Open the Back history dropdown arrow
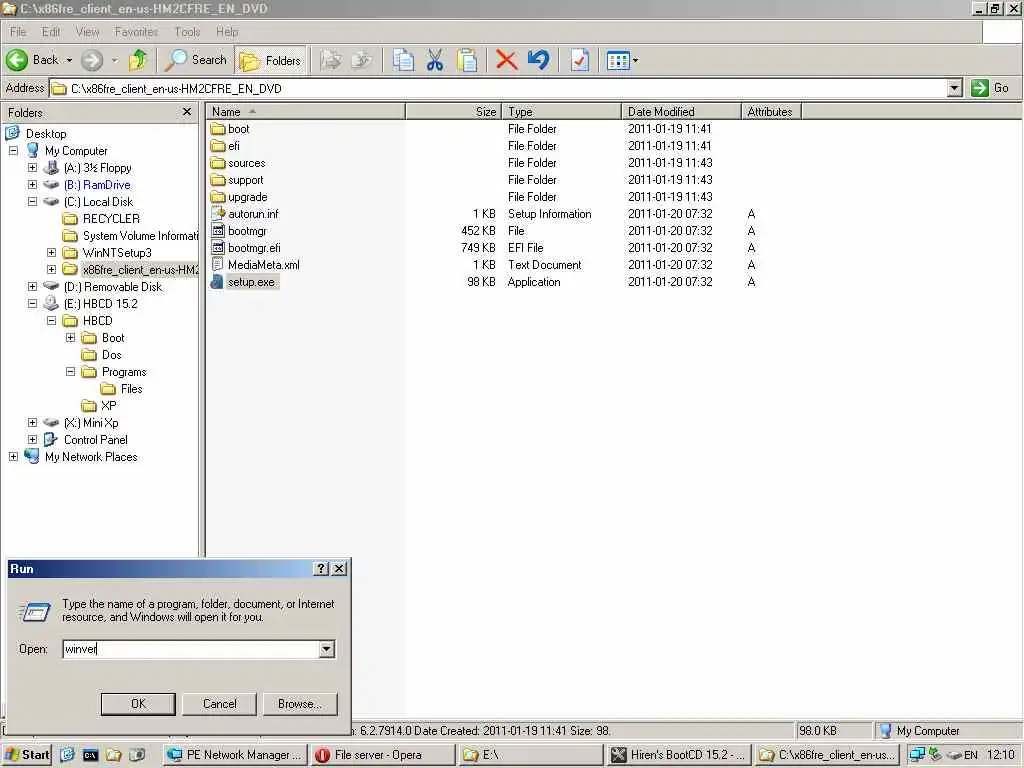The width and height of the screenshot is (1024, 768). tap(69, 60)
